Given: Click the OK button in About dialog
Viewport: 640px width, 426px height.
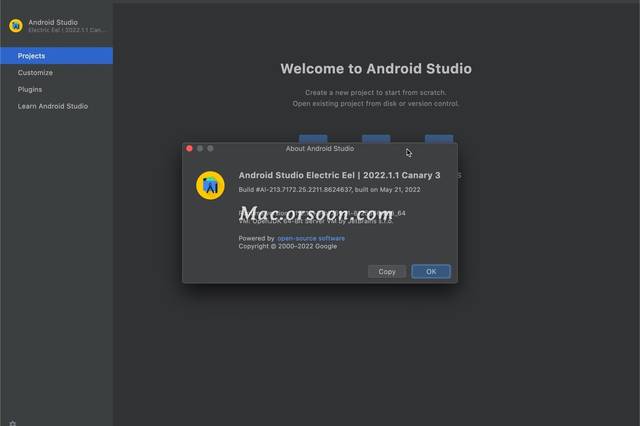Looking at the screenshot, I should tap(431, 271).
